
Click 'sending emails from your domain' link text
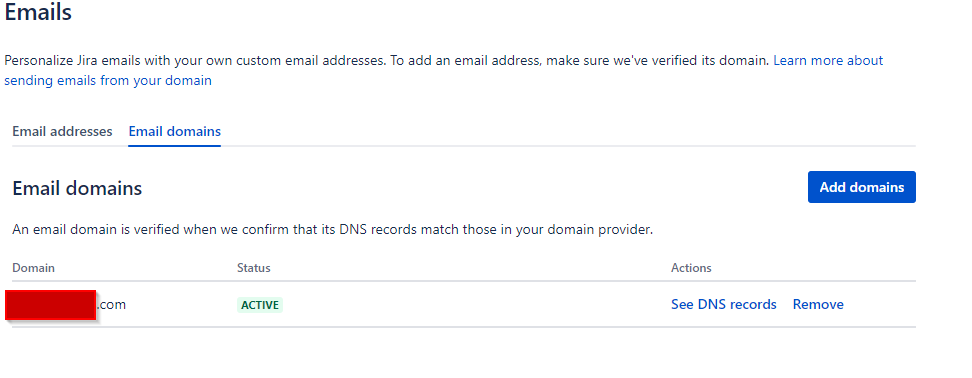tap(108, 81)
